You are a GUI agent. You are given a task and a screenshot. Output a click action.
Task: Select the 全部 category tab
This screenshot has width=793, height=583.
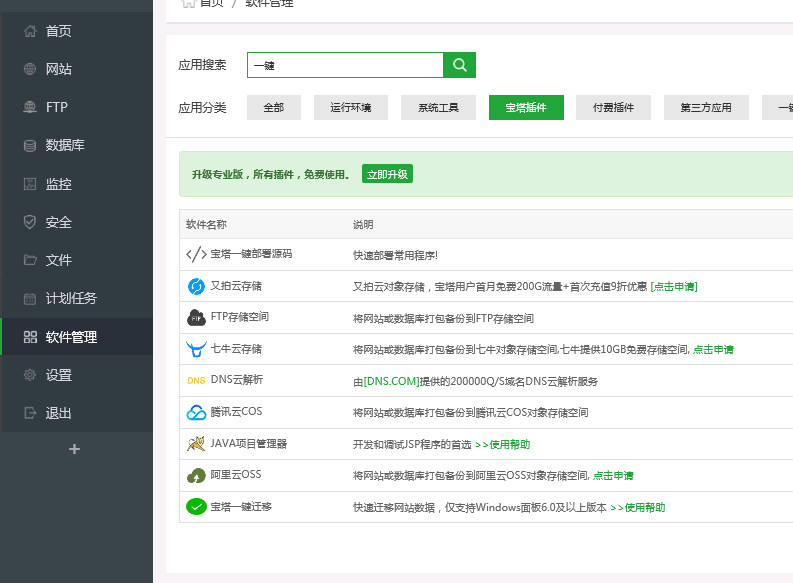(x=274, y=107)
